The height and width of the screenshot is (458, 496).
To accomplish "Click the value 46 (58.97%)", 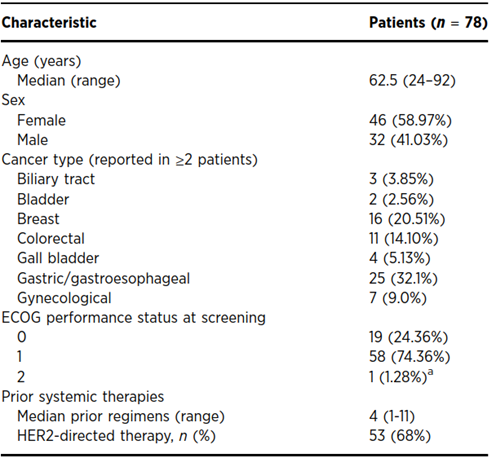I will [410, 120].
